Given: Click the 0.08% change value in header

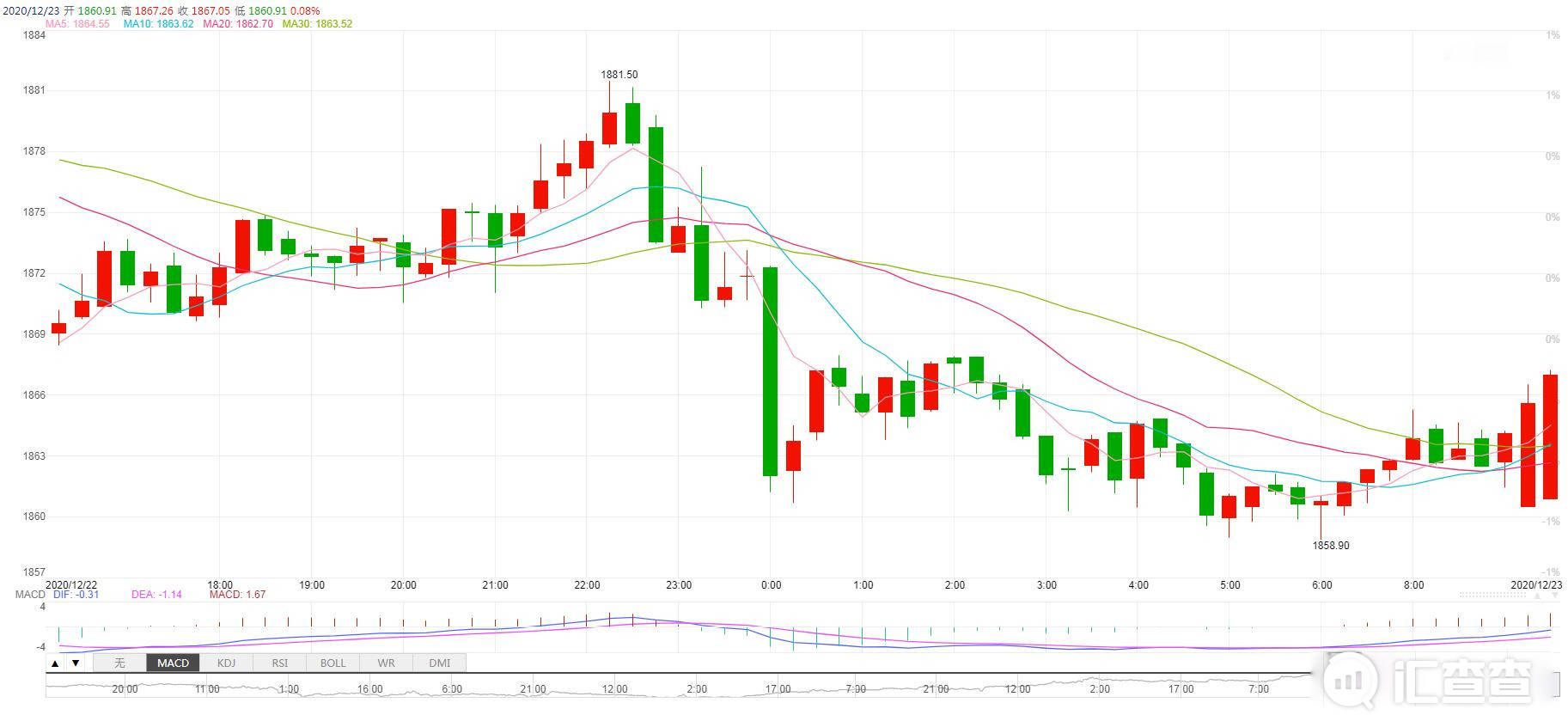Looking at the screenshot, I should (x=305, y=11).
